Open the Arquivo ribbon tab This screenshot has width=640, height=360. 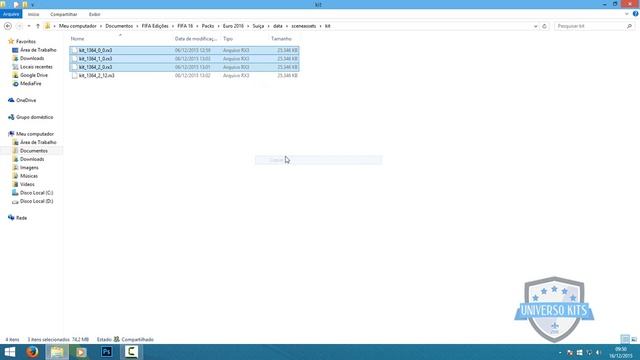(11, 14)
